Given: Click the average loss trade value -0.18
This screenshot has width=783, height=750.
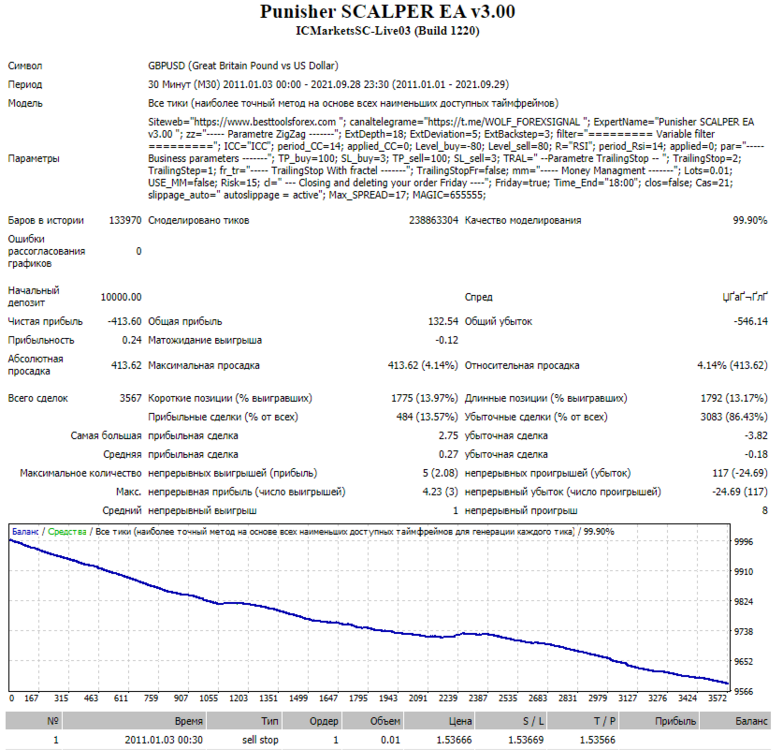Looking at the screenshot, I should pos(757,454).
